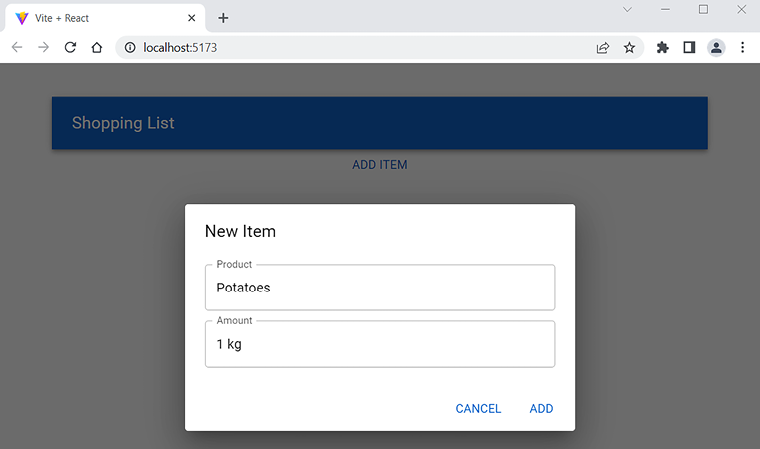The width and height of the screenshot is (760, 449).
Task: Confirm with the ADD button
Action: click(541, 408)
